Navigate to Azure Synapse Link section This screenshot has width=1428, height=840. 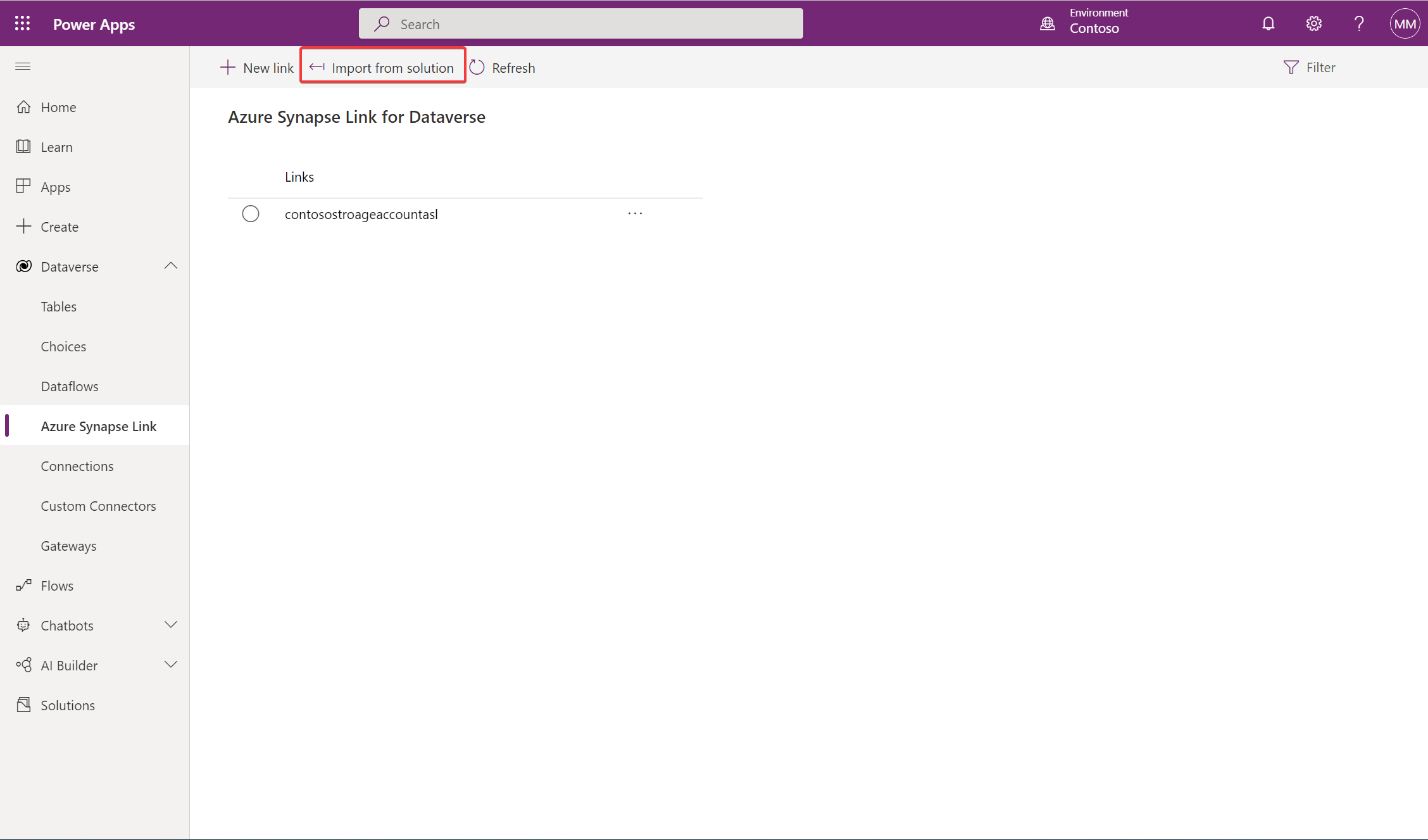[98, 425]
